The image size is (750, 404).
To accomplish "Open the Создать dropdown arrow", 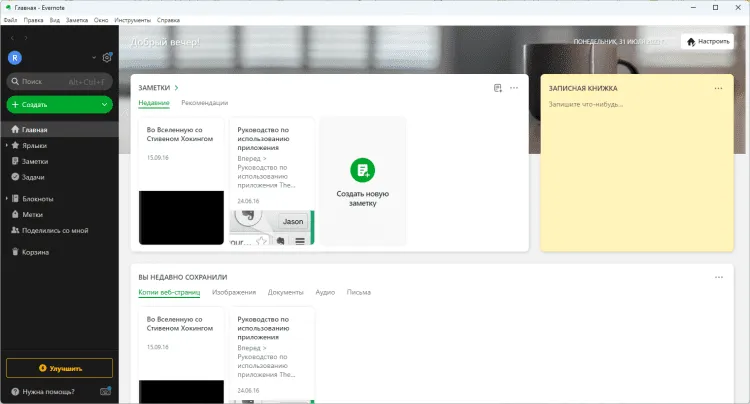I will tap(104, 105).
